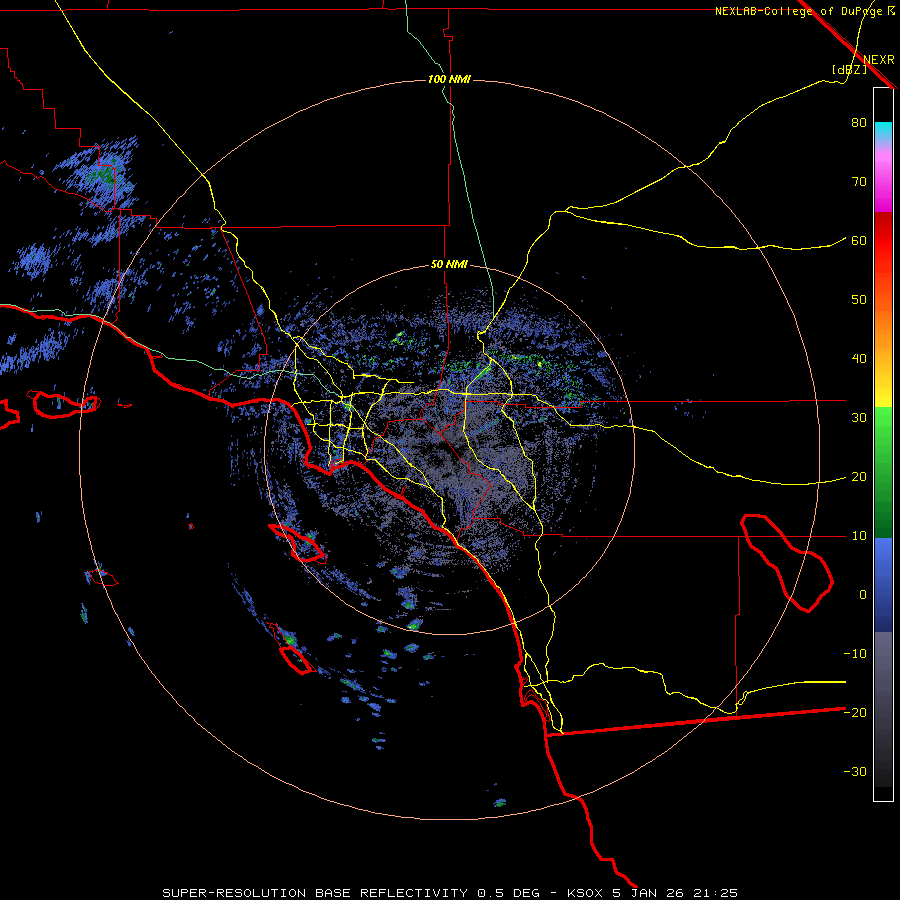Click the 60 value on the dBZ scale
Viewport: 900px width, 900px height.
[x=859, y=240]
